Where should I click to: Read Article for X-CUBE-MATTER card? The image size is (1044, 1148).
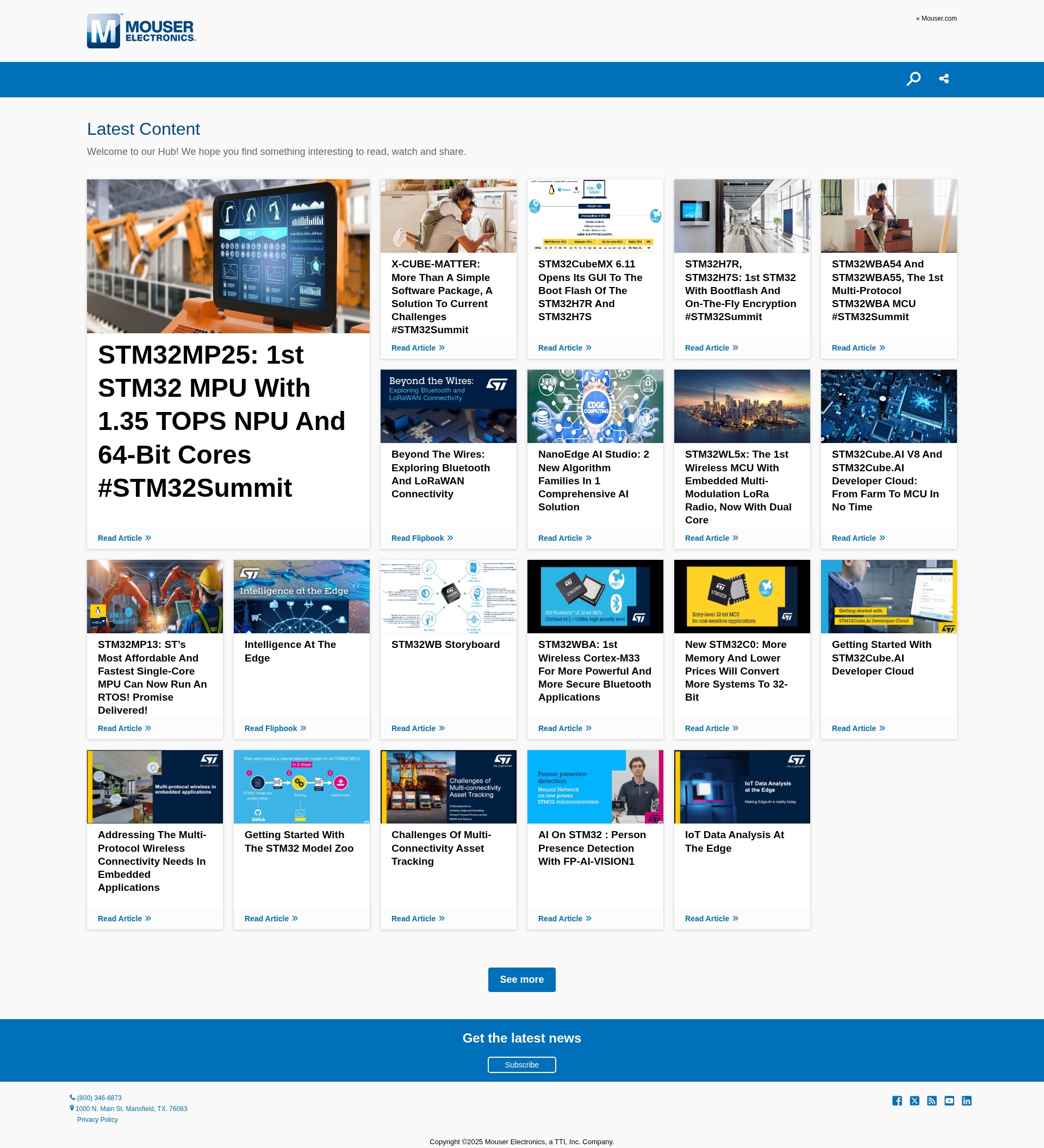click(418, 348)
